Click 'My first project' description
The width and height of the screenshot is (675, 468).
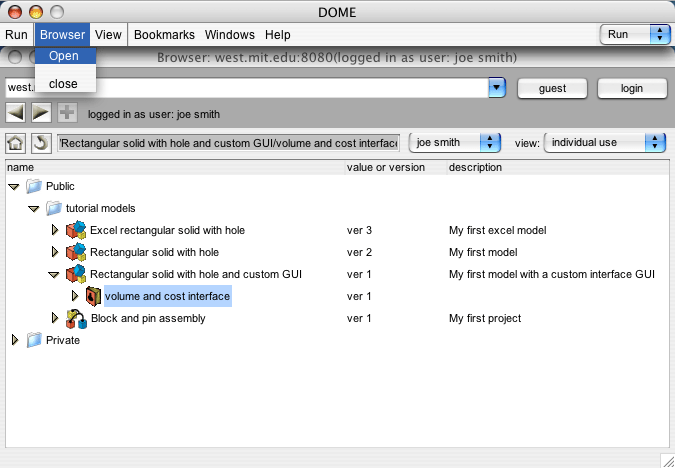[x=485, y=318]
